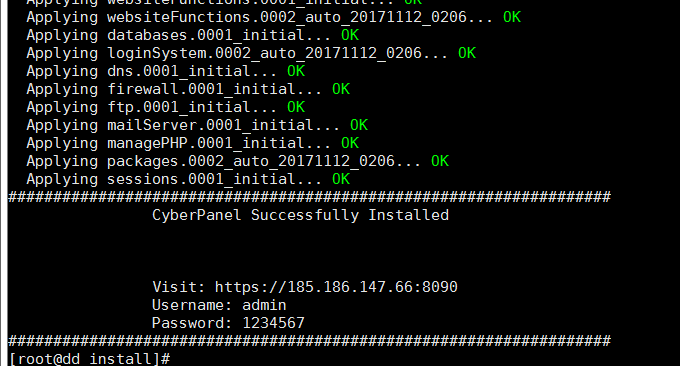Click the websiteFunctions.0002_auto_20171112_0206 migration text
680x366 pixels.
point(287,17)
